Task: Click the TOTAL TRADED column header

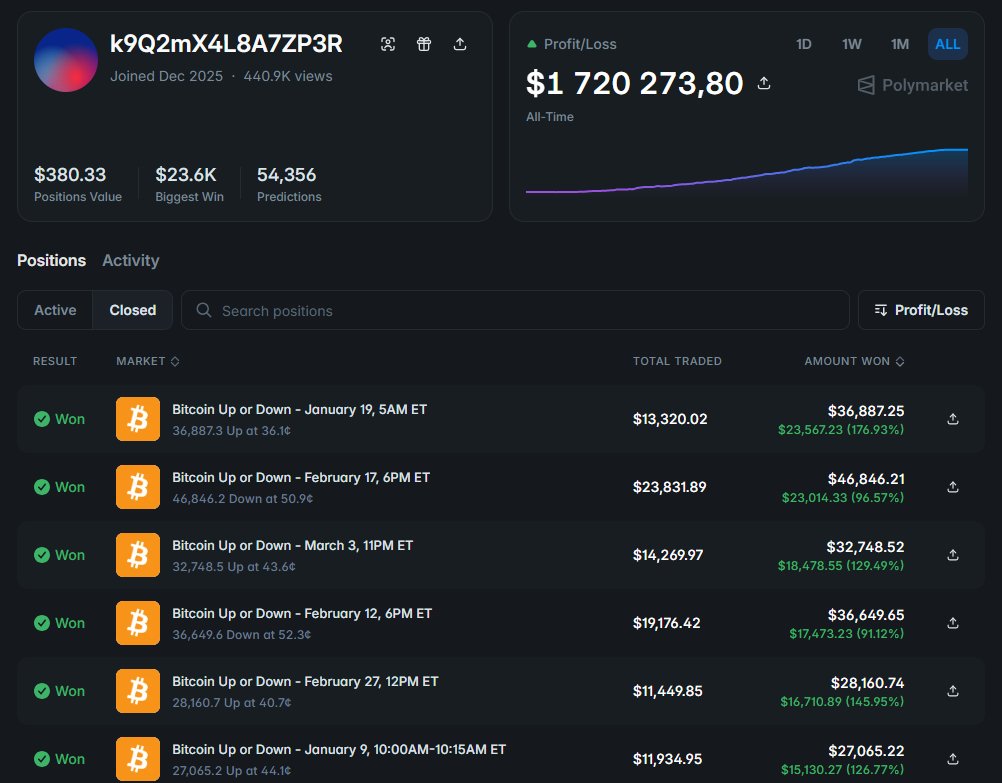Action: click(677, 361)
